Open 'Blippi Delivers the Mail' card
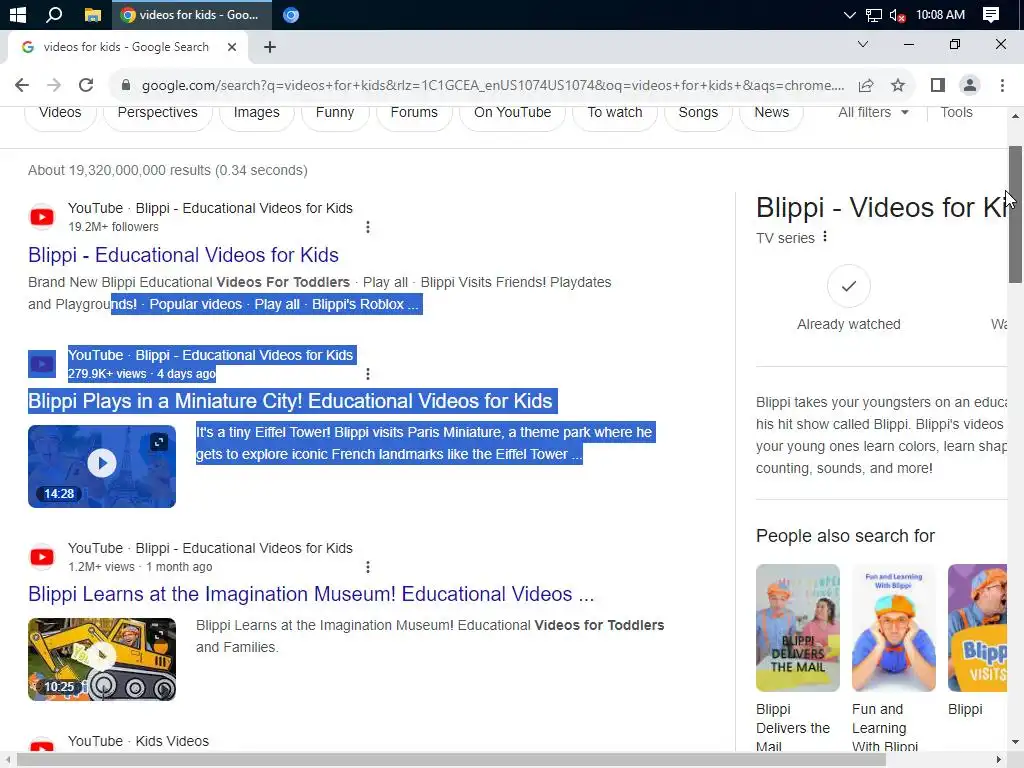Viewport: 1024px width, 768px height. point(797,656)
